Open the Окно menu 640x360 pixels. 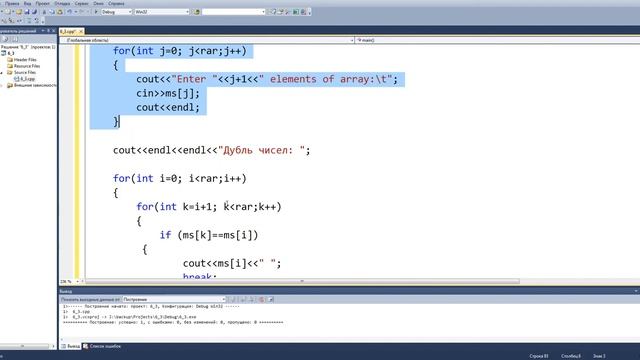click(x=98, y=4)
